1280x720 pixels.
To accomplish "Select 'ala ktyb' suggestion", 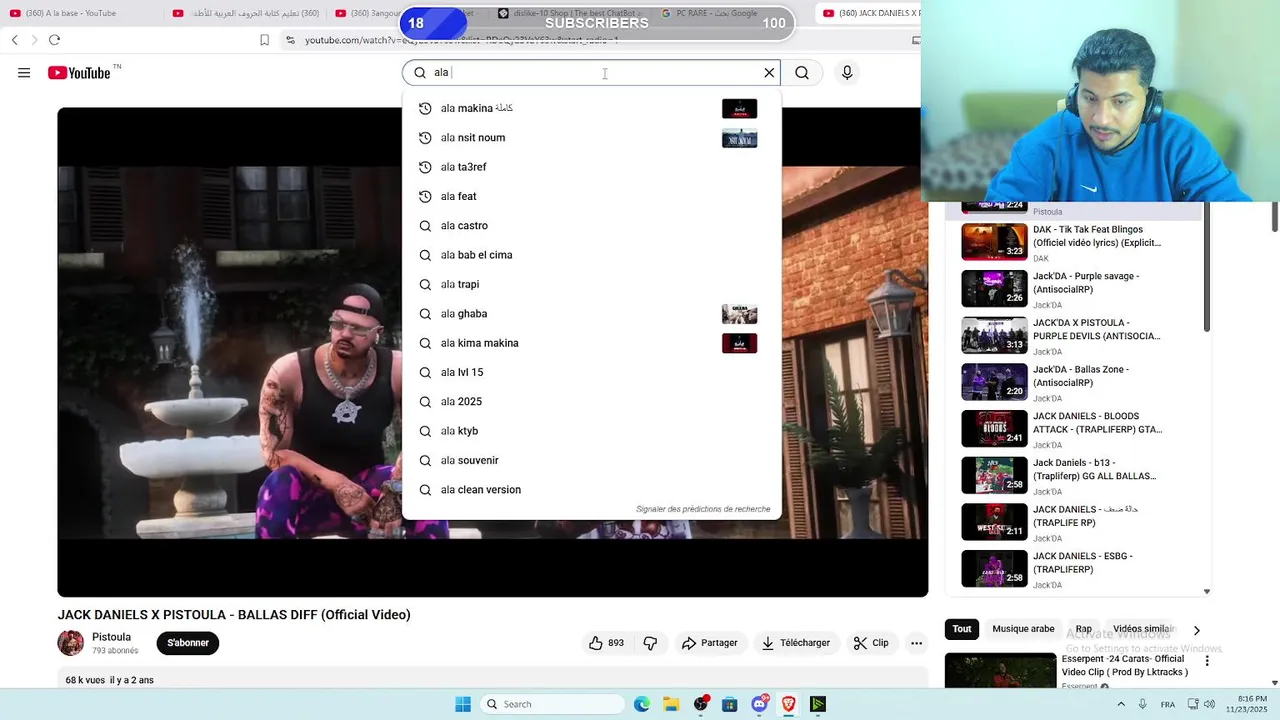I will click(591, 431).
